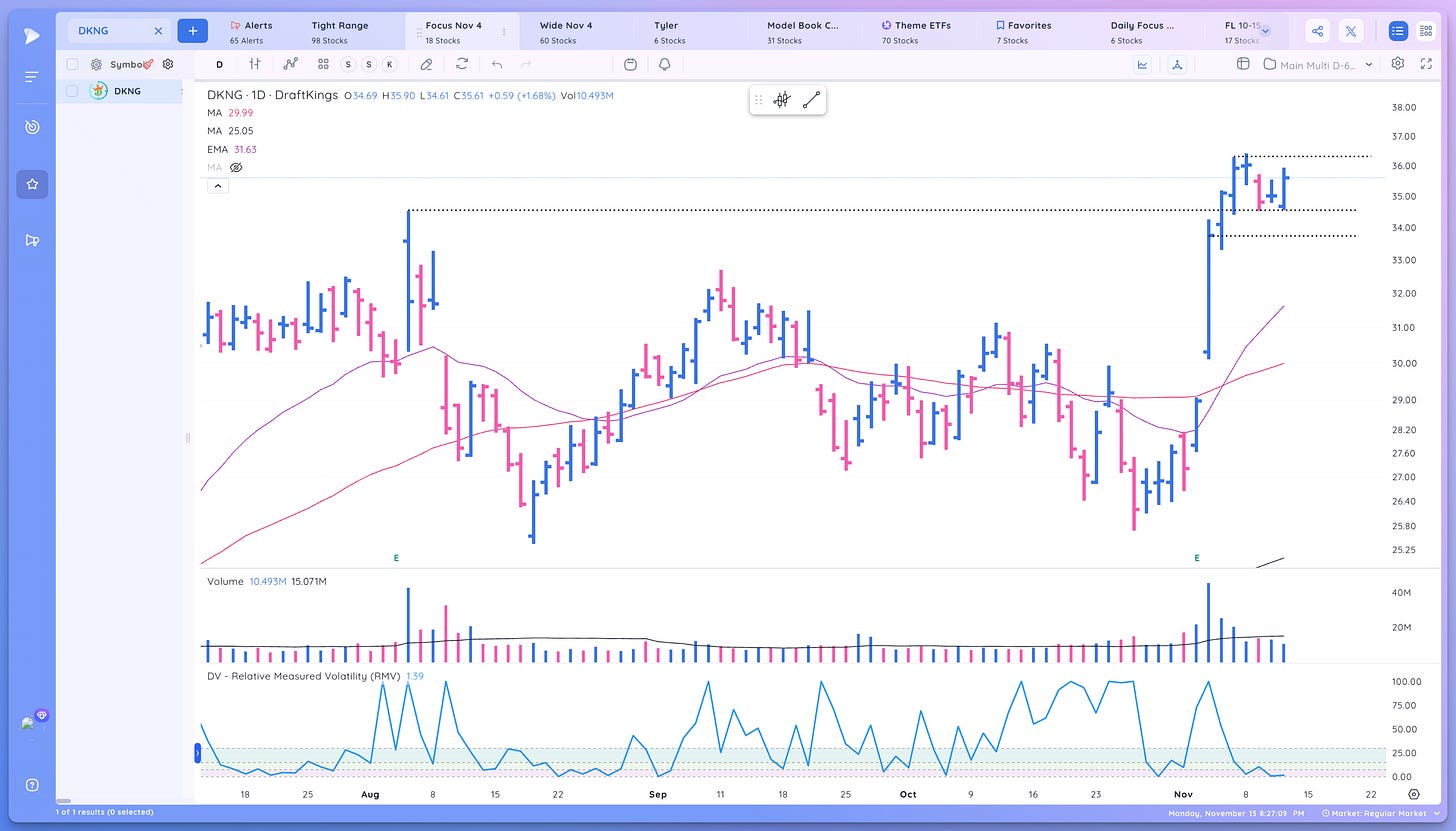
Task: Open the user profile avatar
Action: (x=30, y=723)
